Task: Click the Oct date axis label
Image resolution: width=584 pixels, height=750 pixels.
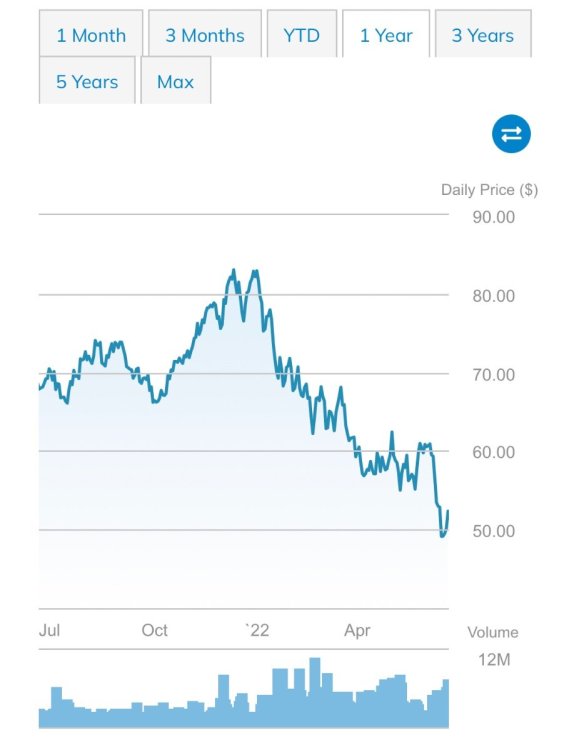Action: [154, 630]
